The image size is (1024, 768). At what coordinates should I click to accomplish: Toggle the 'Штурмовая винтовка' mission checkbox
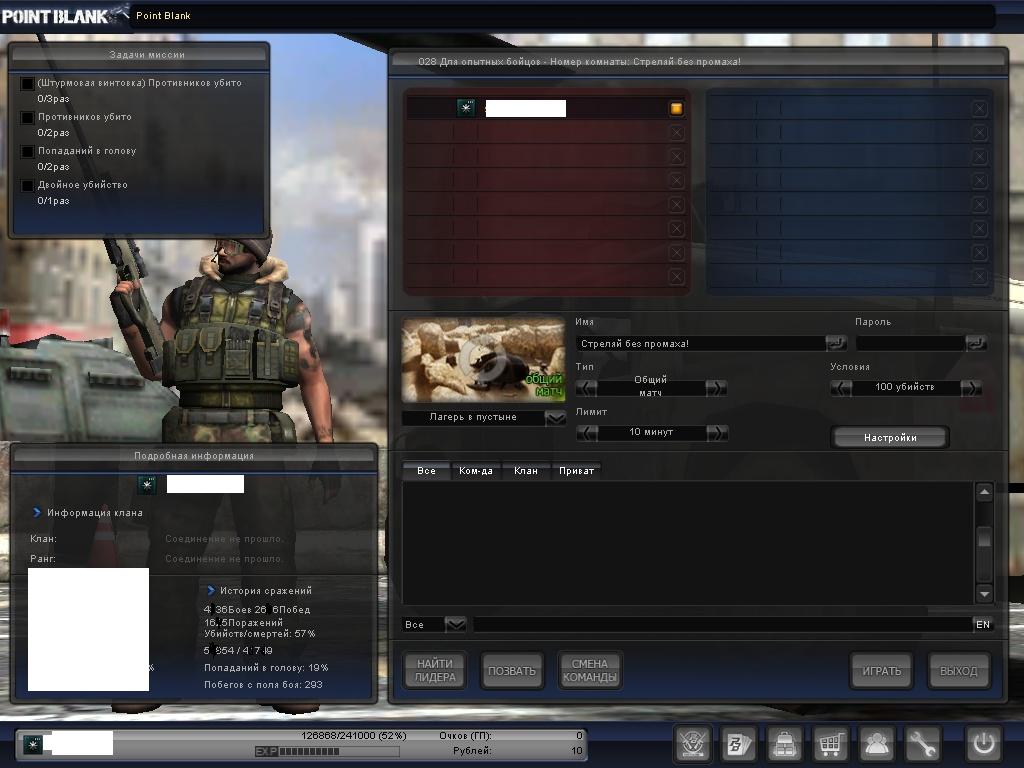pos(28,84)
